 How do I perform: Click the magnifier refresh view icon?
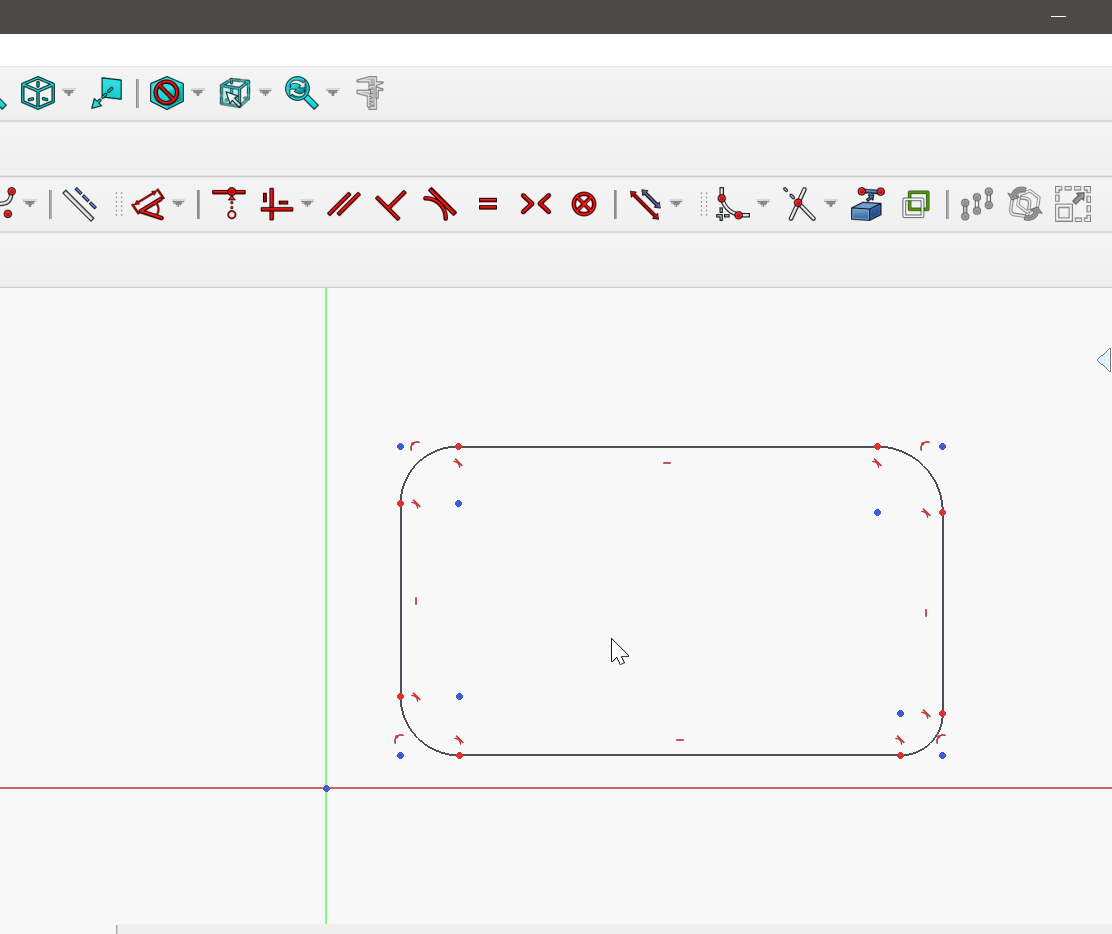point(301,92)
